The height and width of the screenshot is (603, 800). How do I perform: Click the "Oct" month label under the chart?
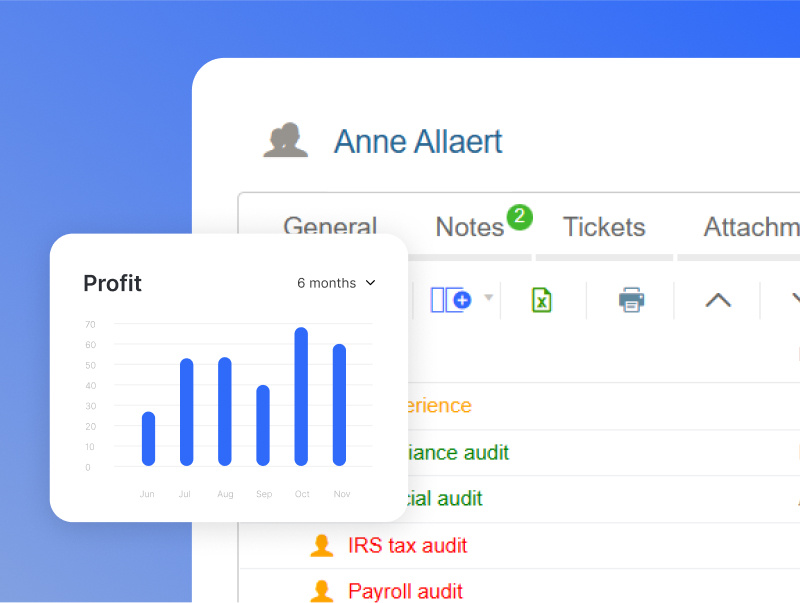coord(302,494)
